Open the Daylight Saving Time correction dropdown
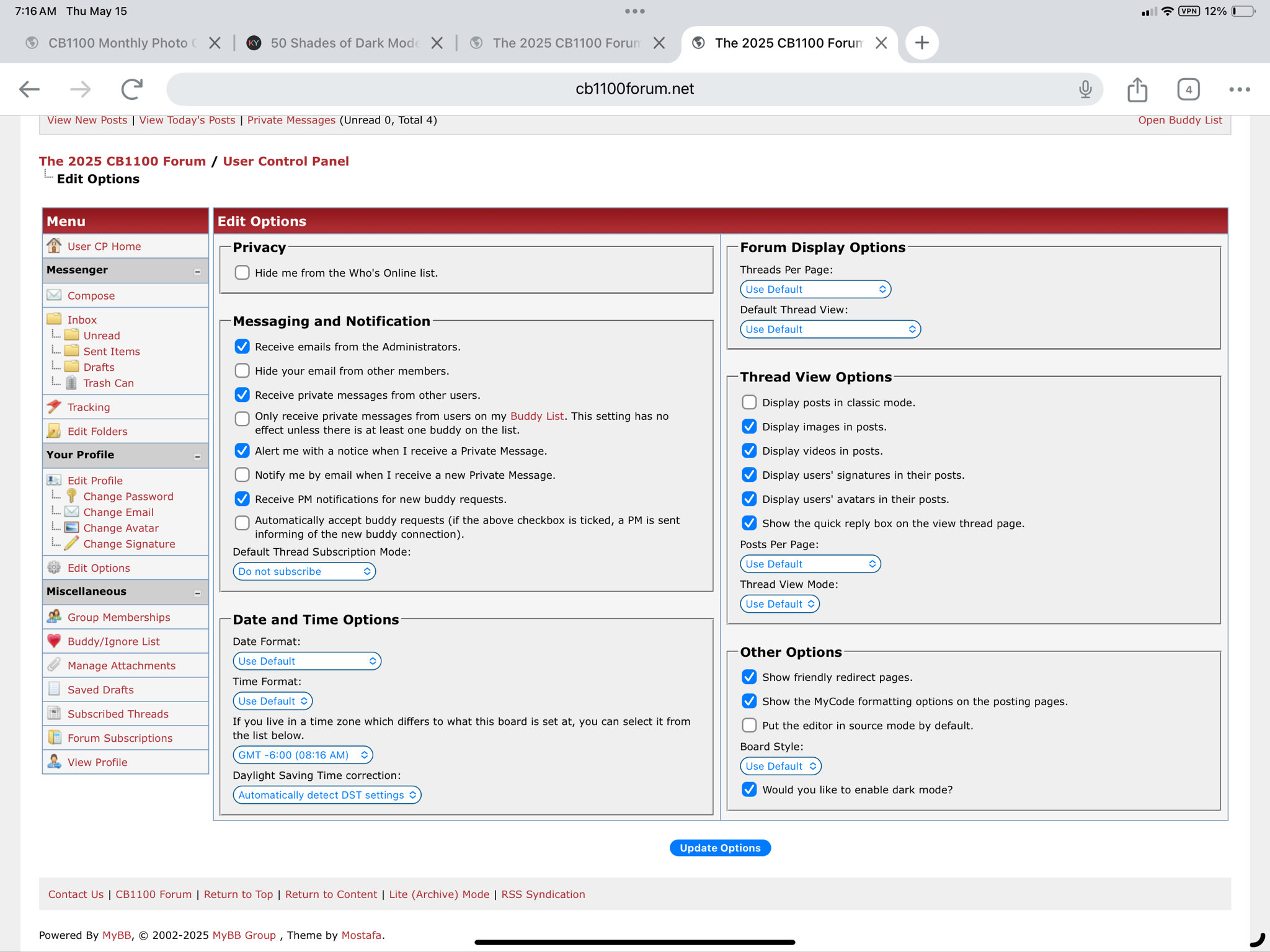 (327, 794)
